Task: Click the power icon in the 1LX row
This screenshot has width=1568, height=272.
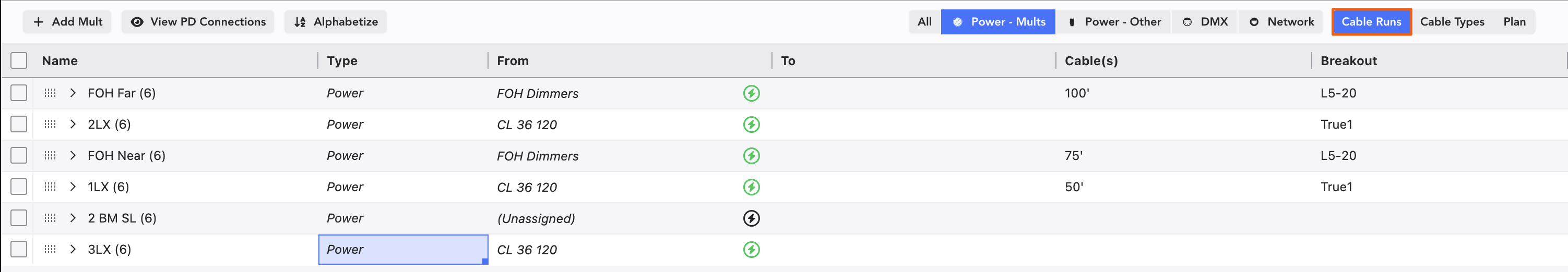Action: pos(751,187)
